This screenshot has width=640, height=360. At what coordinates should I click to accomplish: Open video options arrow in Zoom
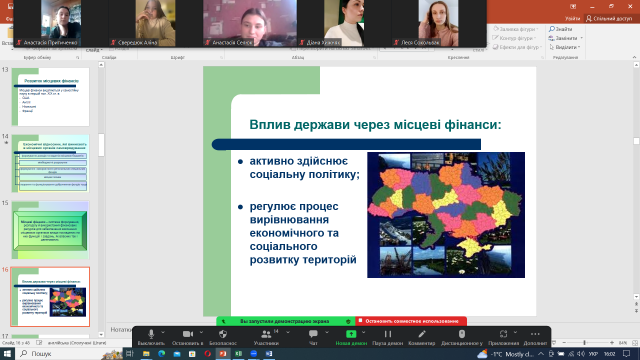point(201,333)
